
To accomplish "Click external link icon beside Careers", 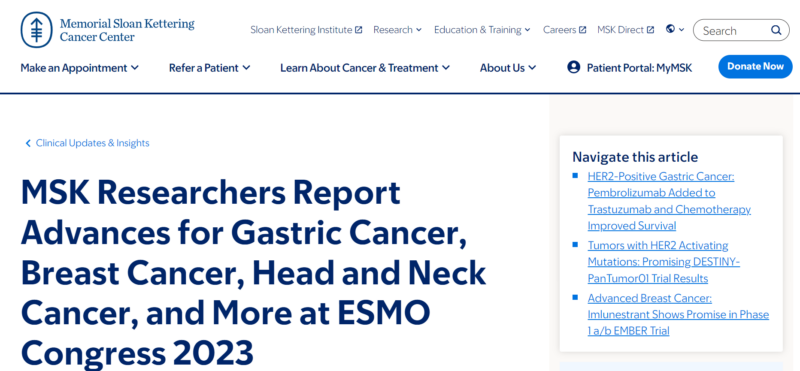I will click(582, 30).
